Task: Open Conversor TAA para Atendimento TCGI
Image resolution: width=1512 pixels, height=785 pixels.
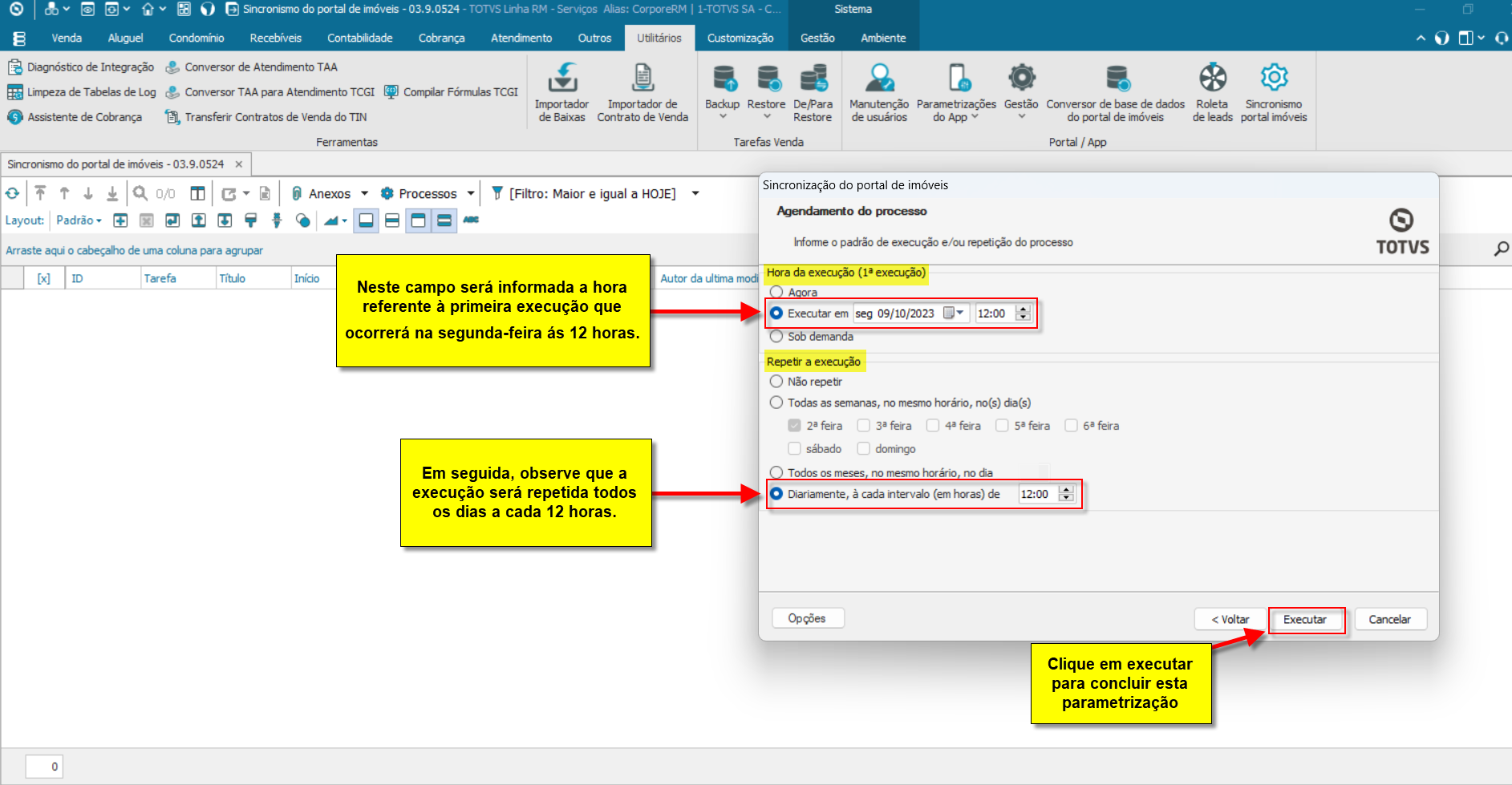Action: coord(270,92)
